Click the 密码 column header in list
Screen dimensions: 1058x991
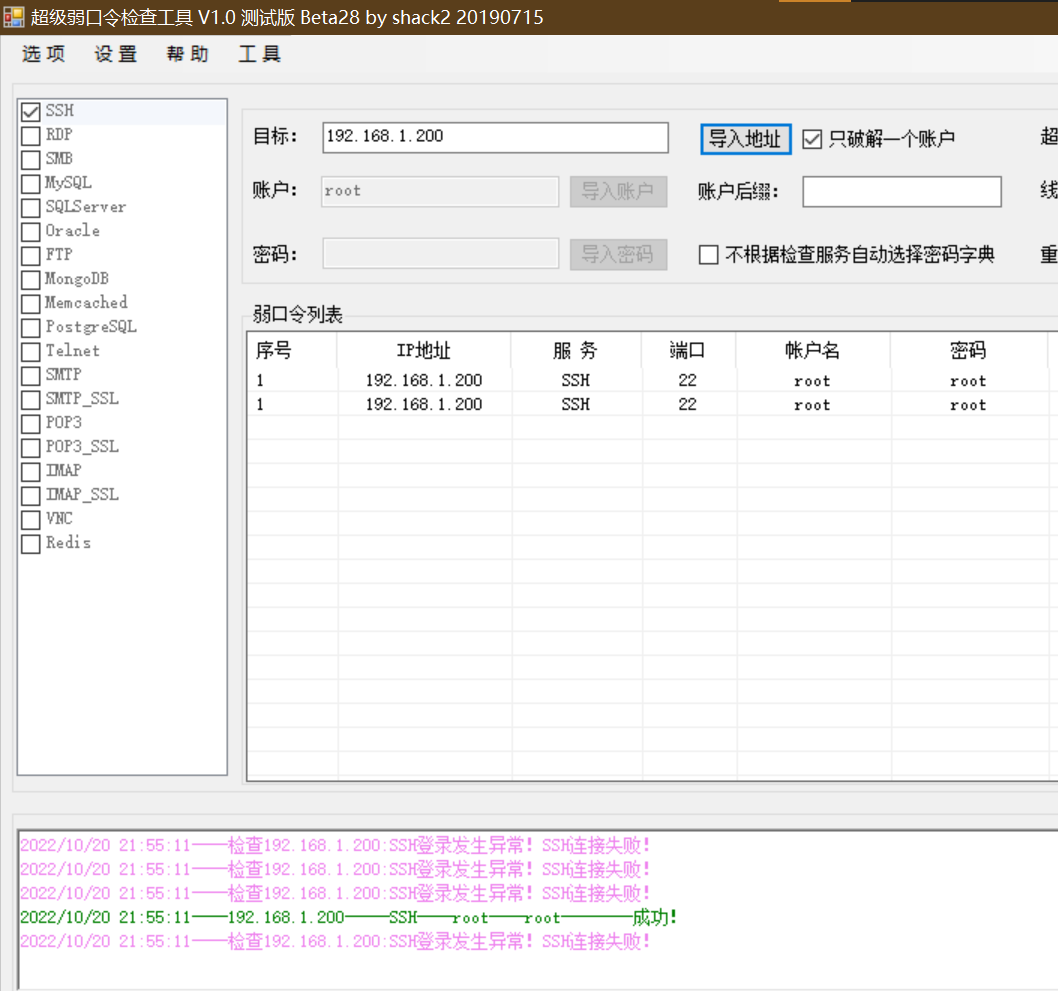969,350
